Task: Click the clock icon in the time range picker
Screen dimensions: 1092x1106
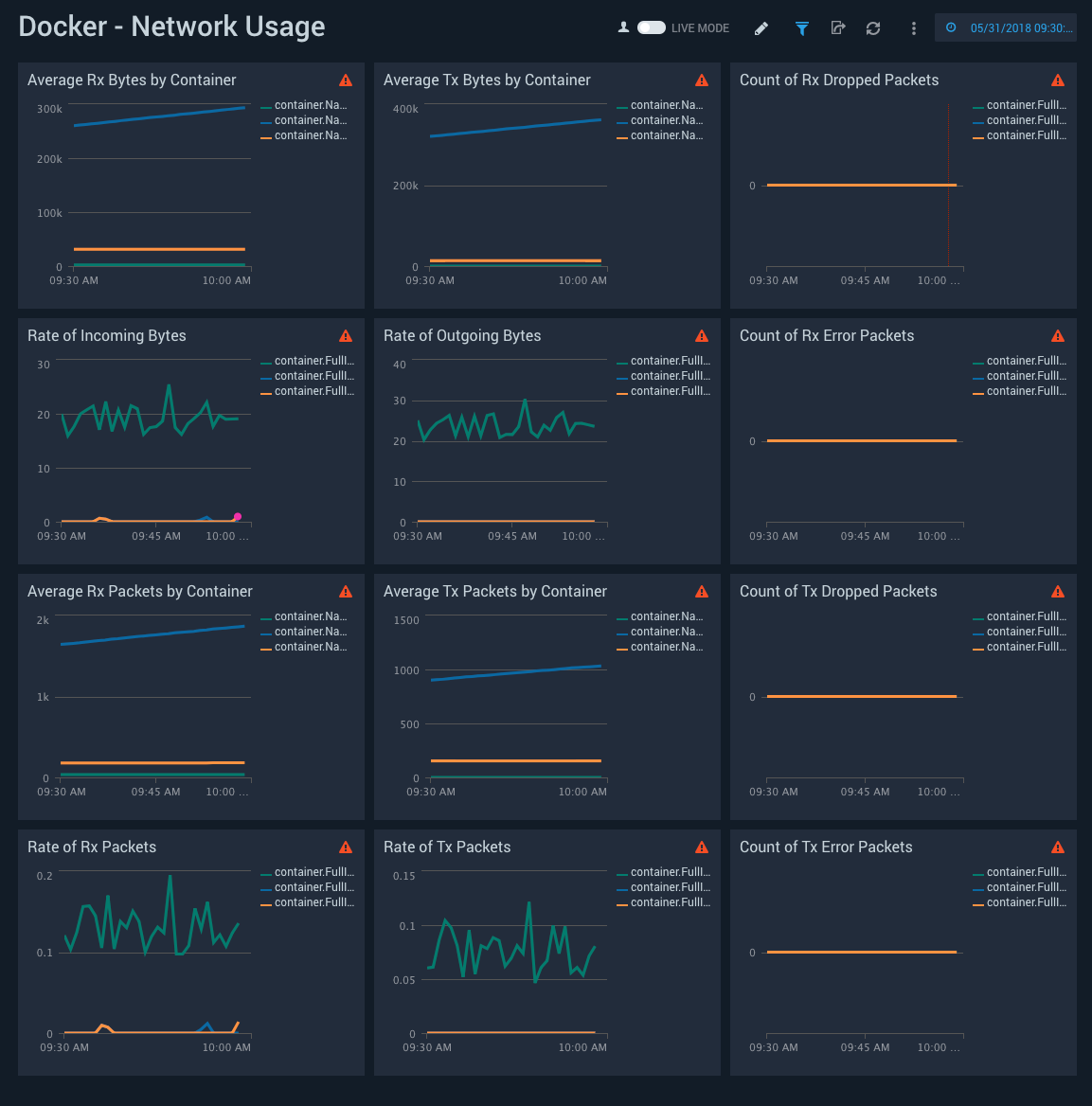Action: tap(951, 27)
